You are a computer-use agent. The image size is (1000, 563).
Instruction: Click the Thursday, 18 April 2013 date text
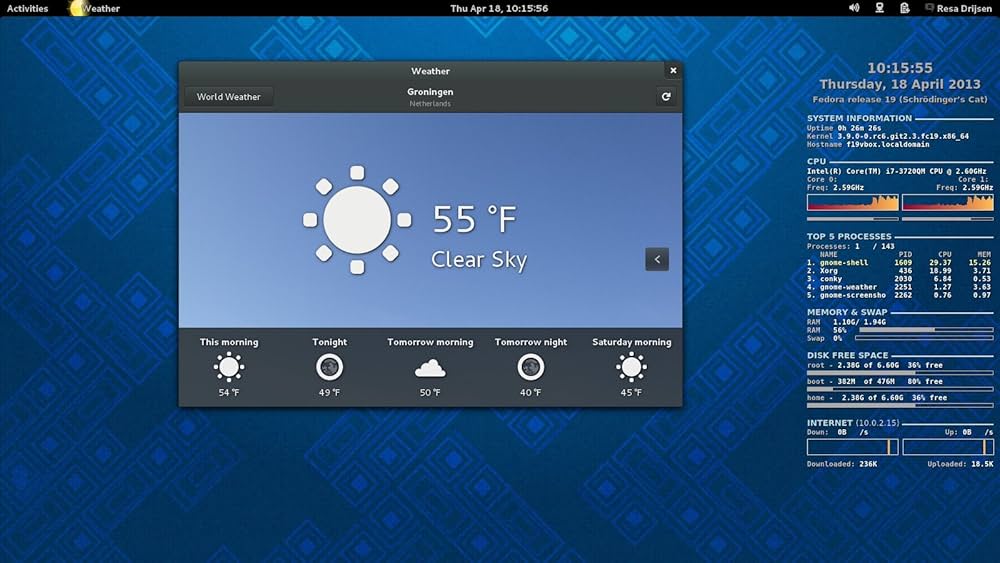[x=900, y=84]
